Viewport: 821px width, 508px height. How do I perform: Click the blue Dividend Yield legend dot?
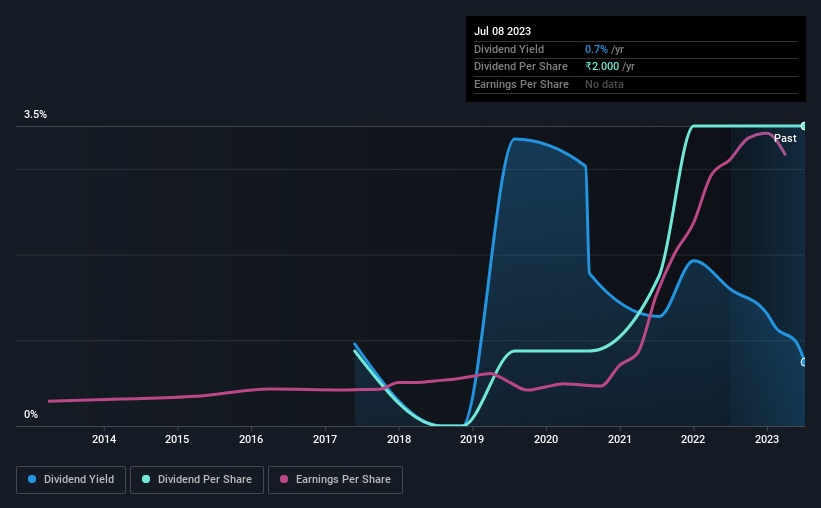pyautogui.click(x=32, y=479)
